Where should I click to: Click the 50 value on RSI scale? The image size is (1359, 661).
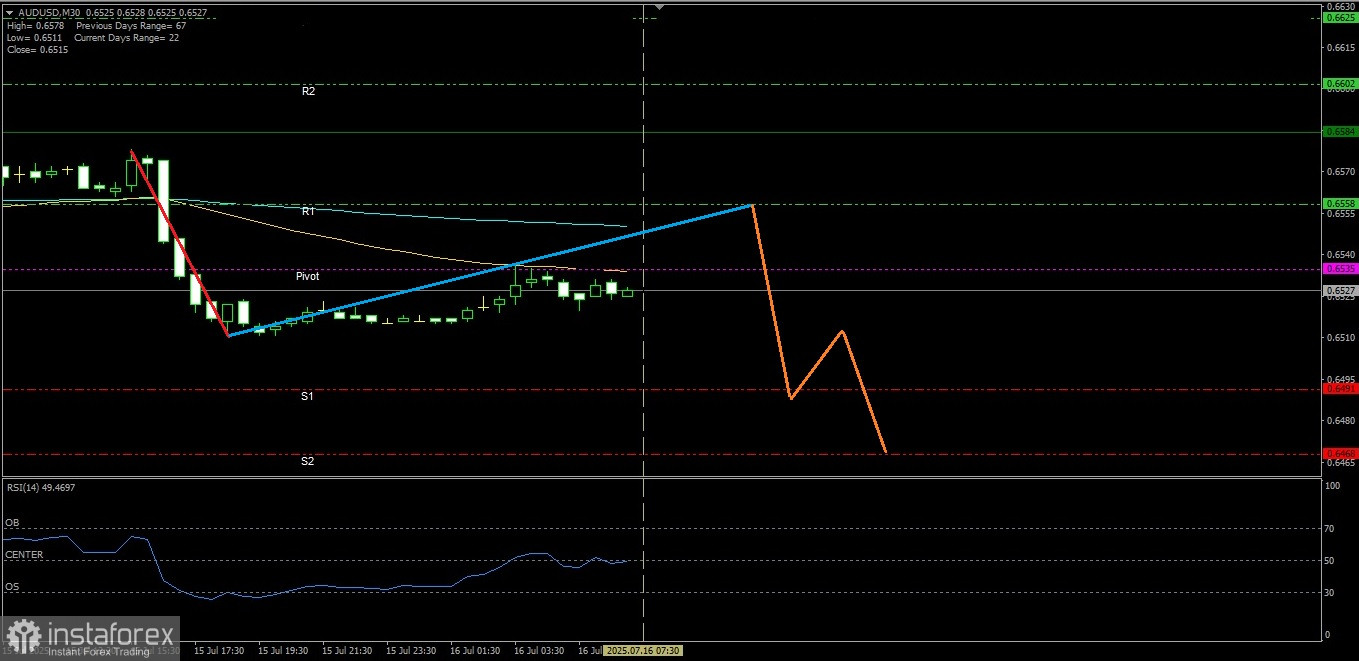tap(1330, 561)
